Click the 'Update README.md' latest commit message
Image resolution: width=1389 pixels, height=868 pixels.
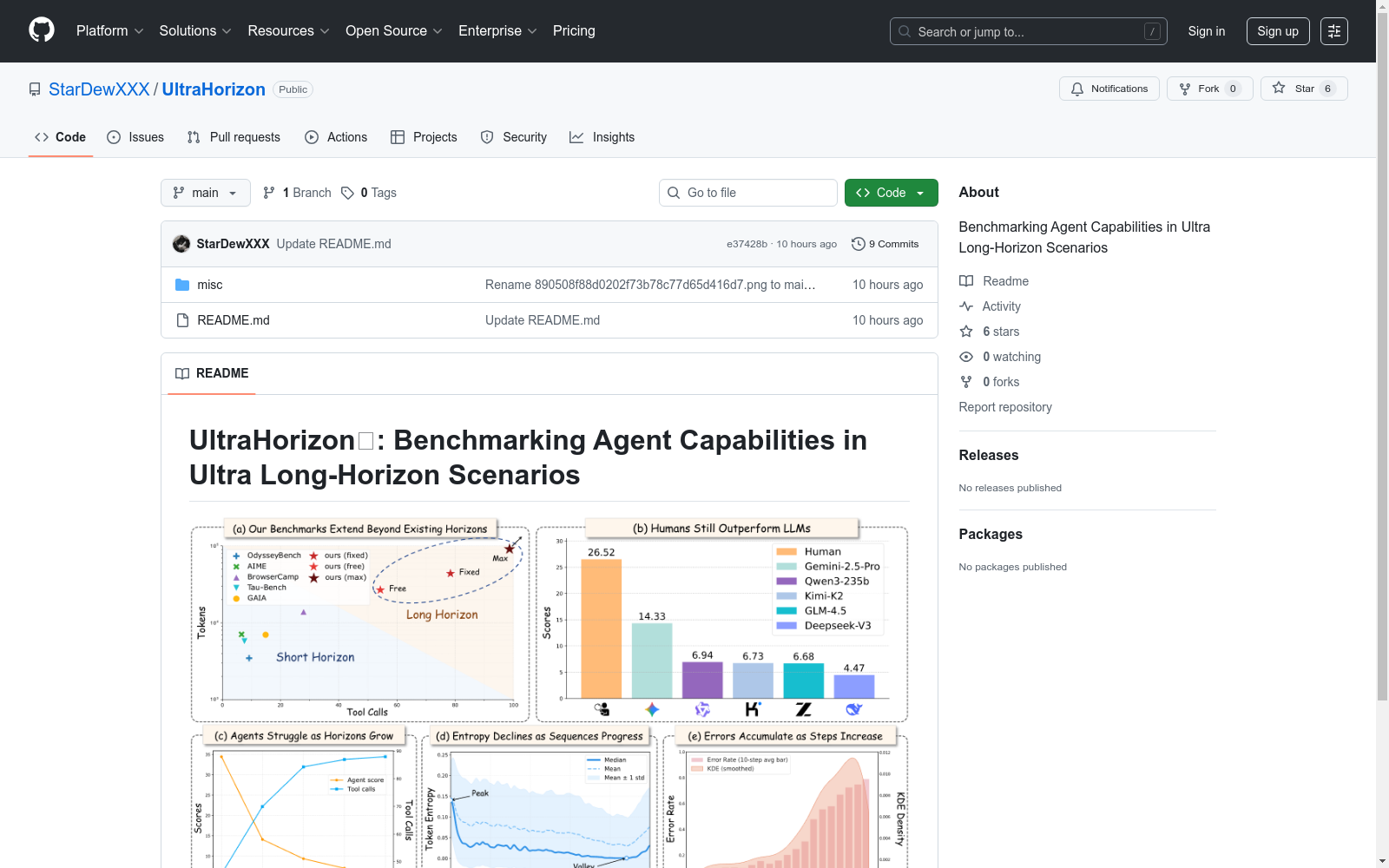click(334, 244)
